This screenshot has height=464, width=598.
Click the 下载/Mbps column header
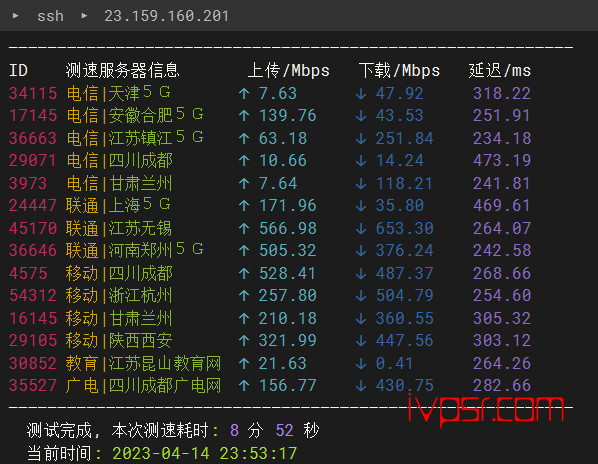tap(399, 71)
